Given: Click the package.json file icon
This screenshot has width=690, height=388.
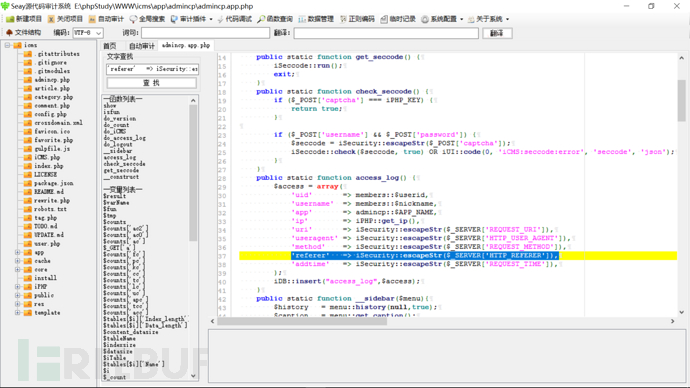Looking at the screenshot, I should pos(28,183).
